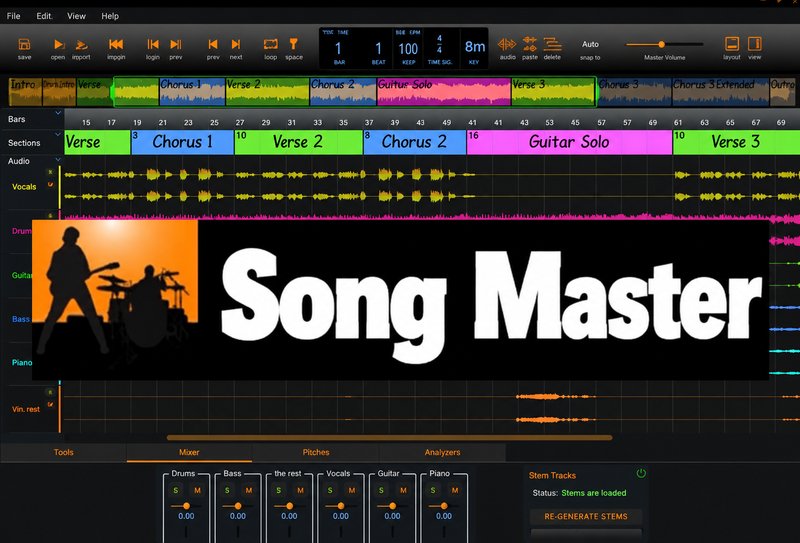Viewport: 800px width, 543px height.
Task: Open the Edit menu
Action: coord(44,16)
